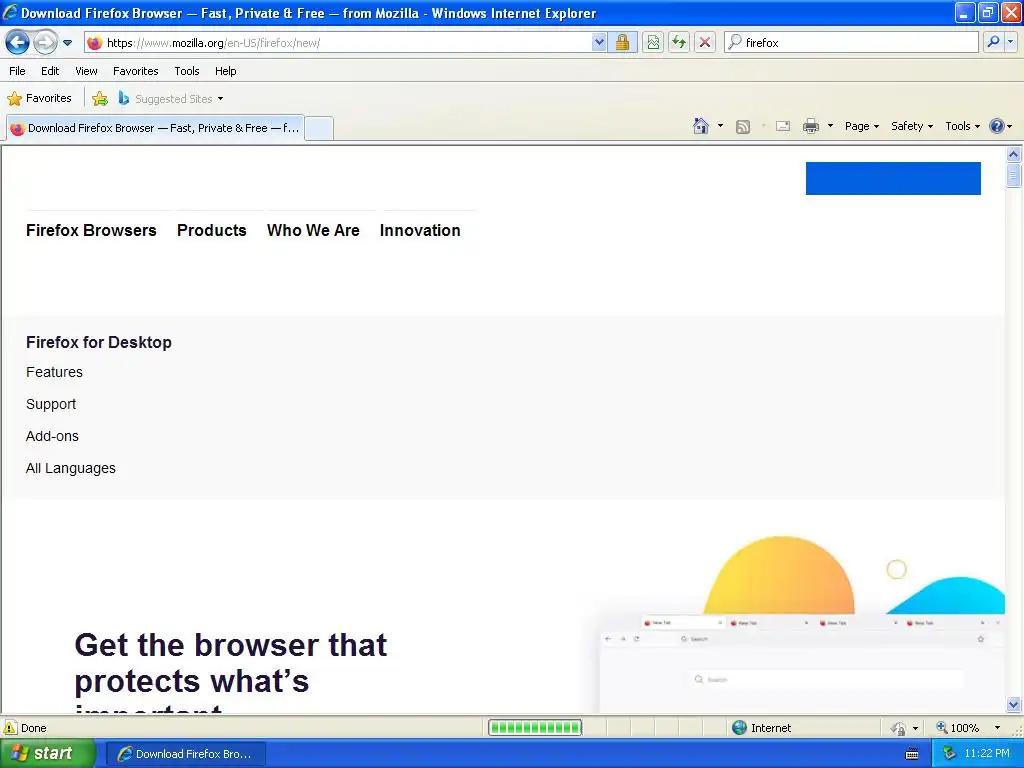
Task: Open the Features link
Action: pos(54,372)
